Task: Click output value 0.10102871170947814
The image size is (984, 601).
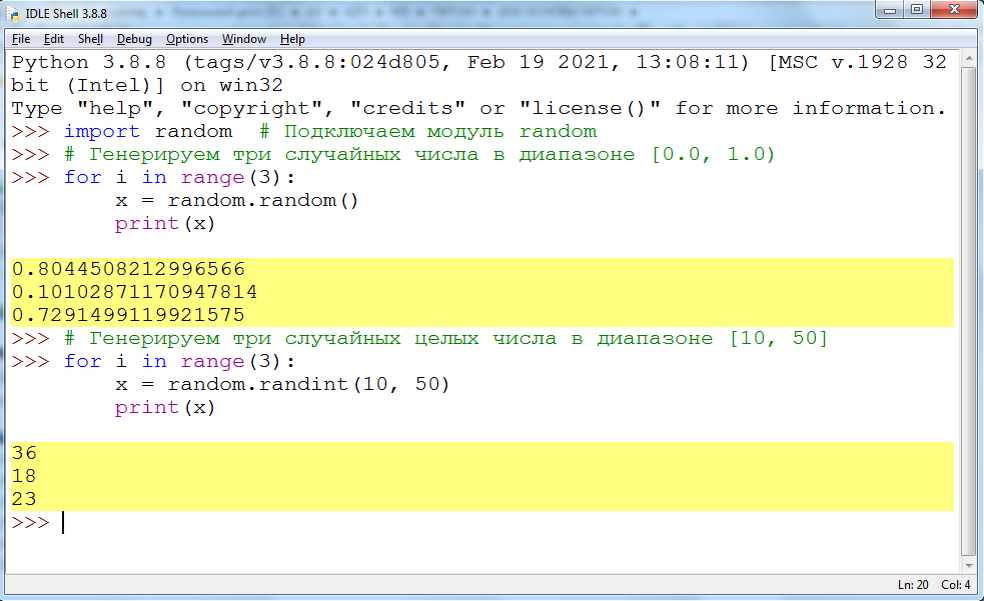Action: pos(134,292)
